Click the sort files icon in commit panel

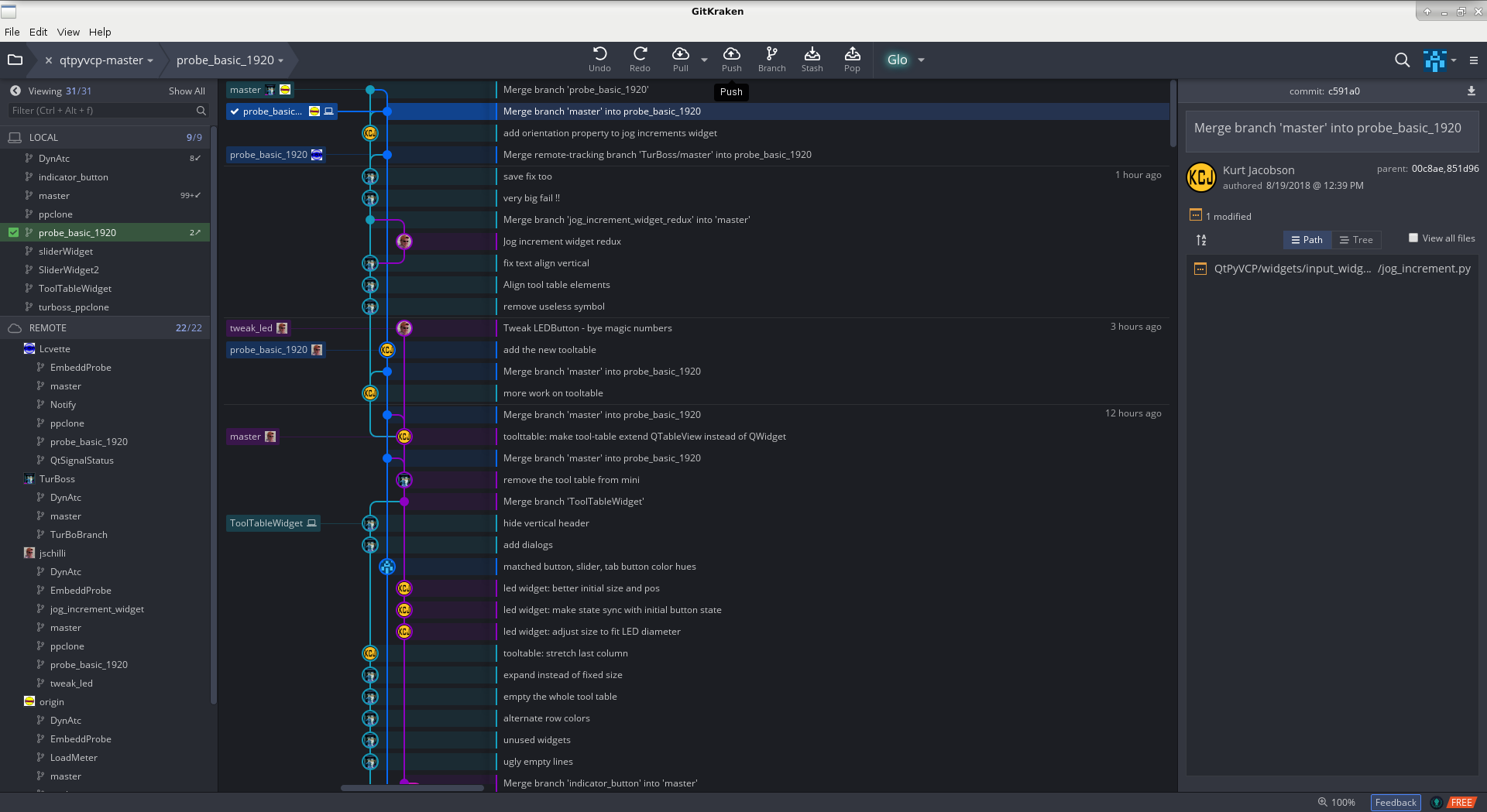1201,240
